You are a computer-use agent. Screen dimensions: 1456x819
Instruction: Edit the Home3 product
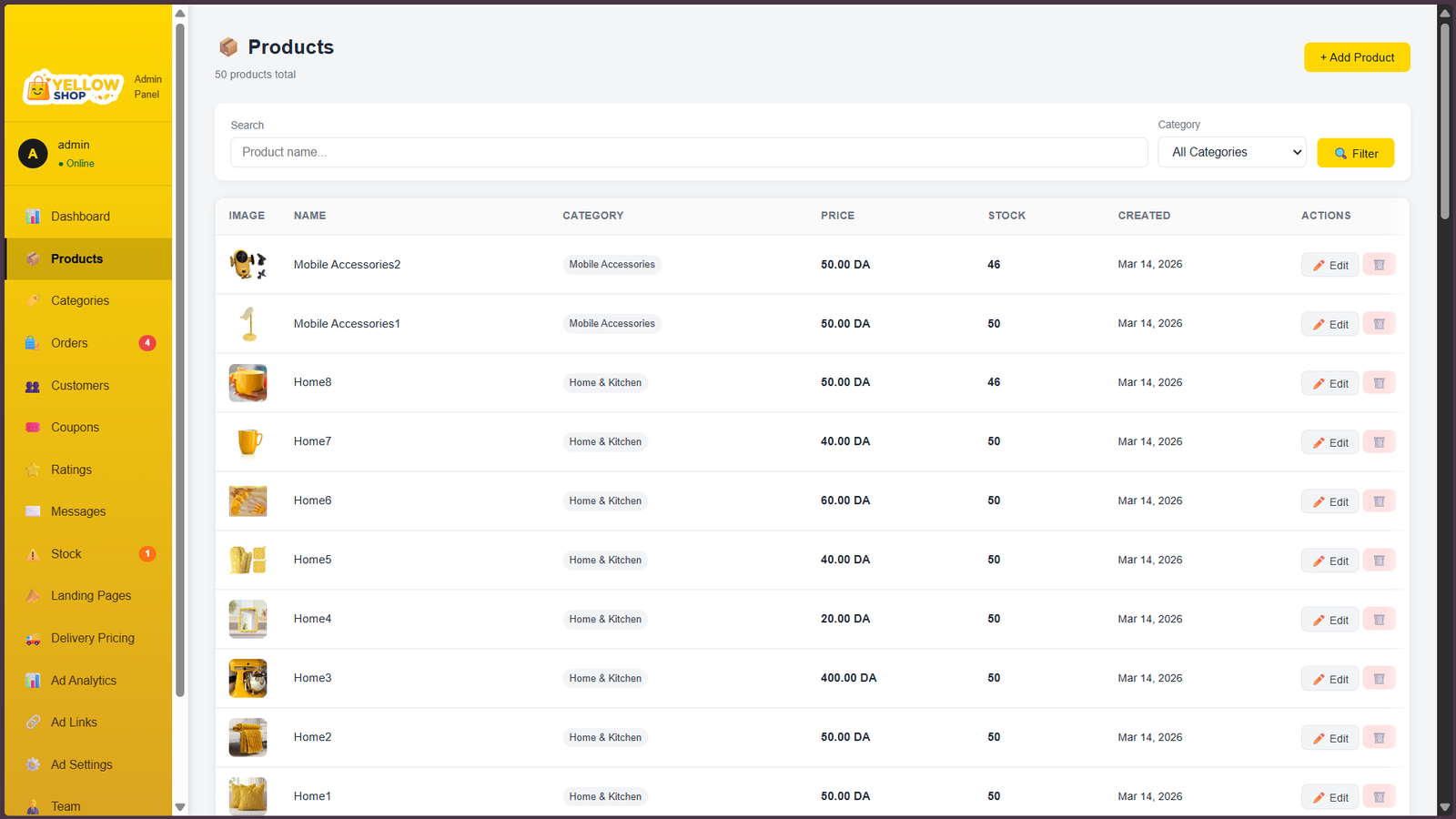coord(1330,679)
